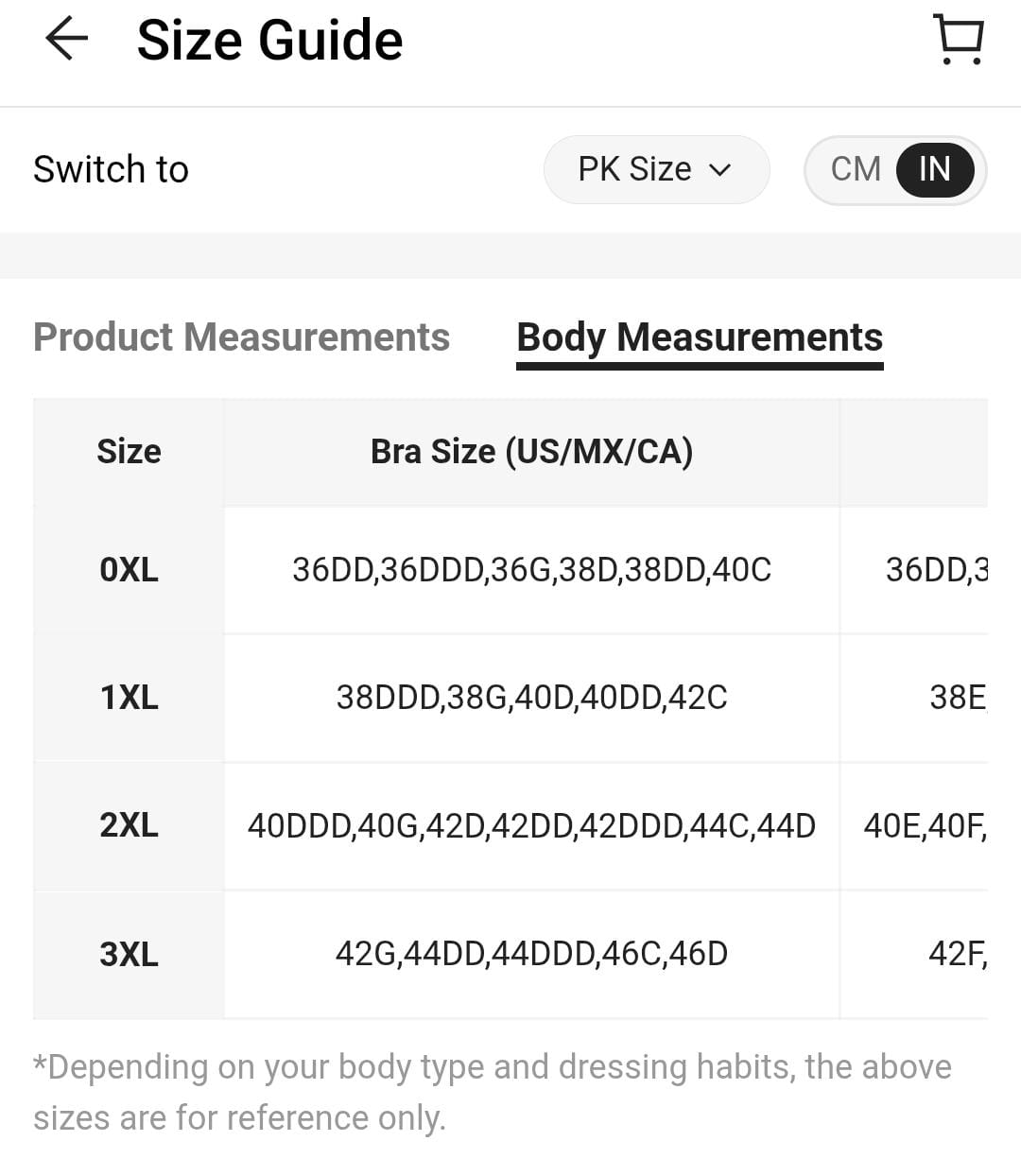This screenshot has width=1021, height=1176.
Task: Select the IN unit toggle
Action: (935, 169)
